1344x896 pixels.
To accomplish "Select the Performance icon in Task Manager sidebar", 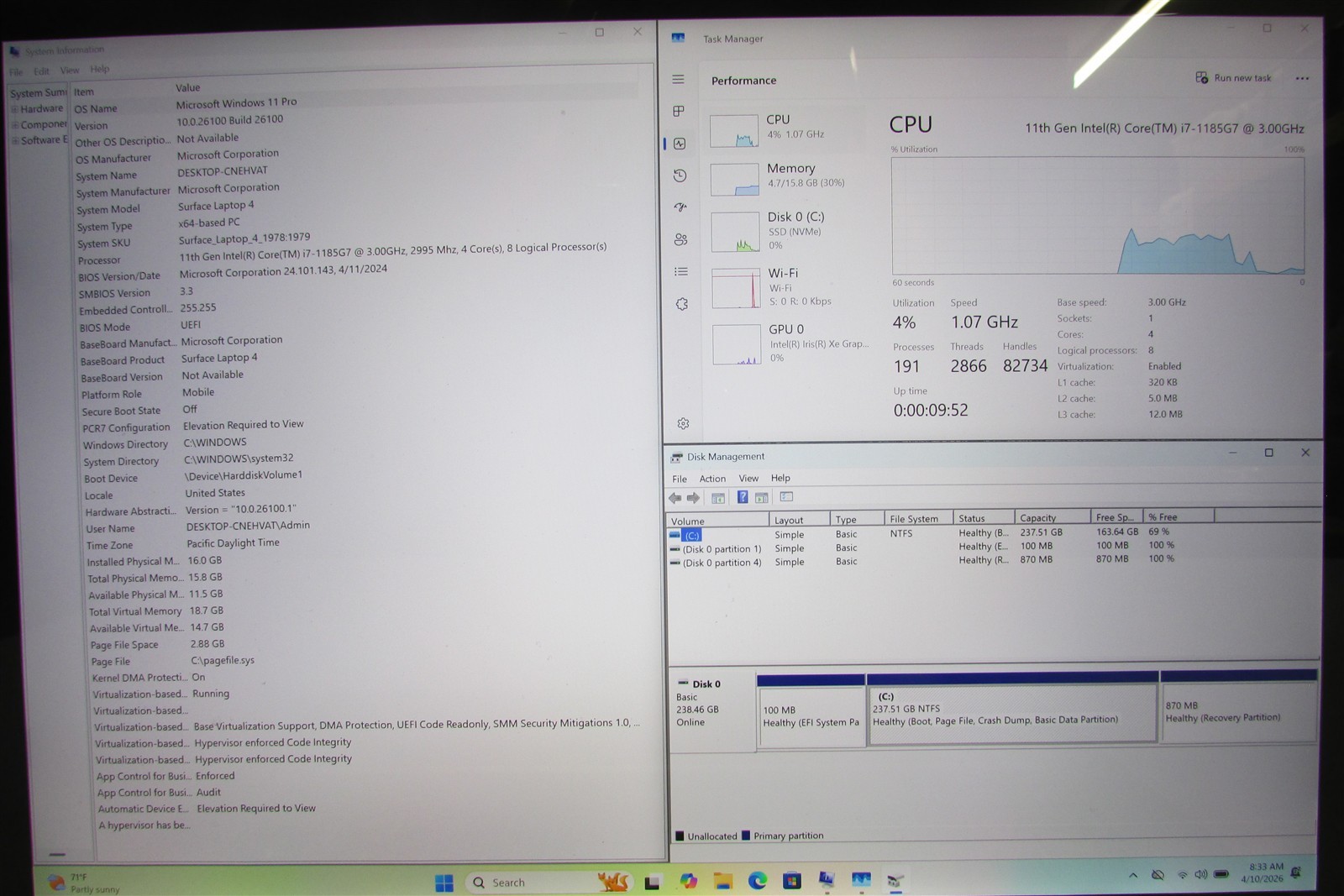I will pos(680,144).
